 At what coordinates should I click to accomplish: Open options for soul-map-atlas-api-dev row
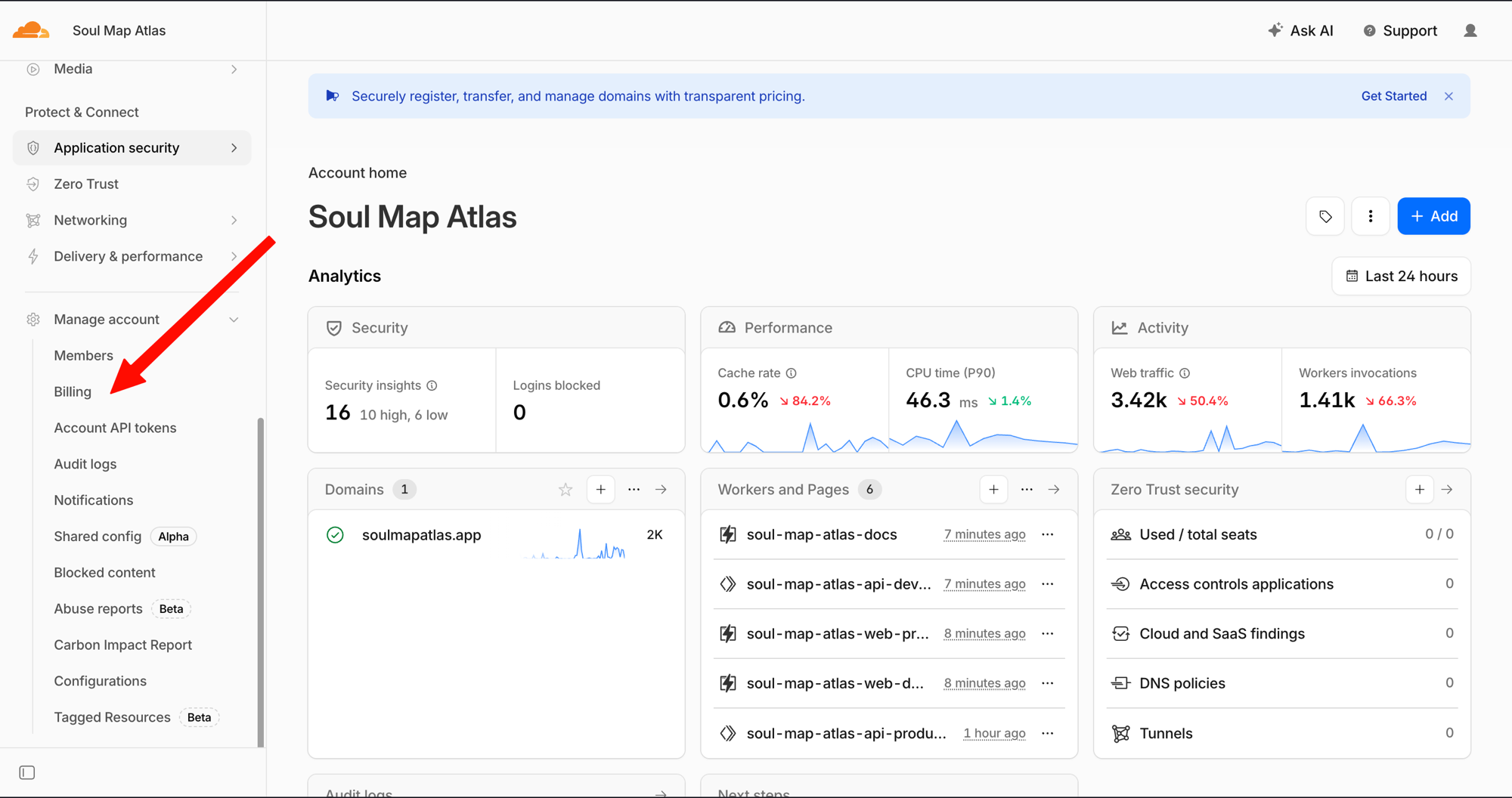tap(1048, 584)
